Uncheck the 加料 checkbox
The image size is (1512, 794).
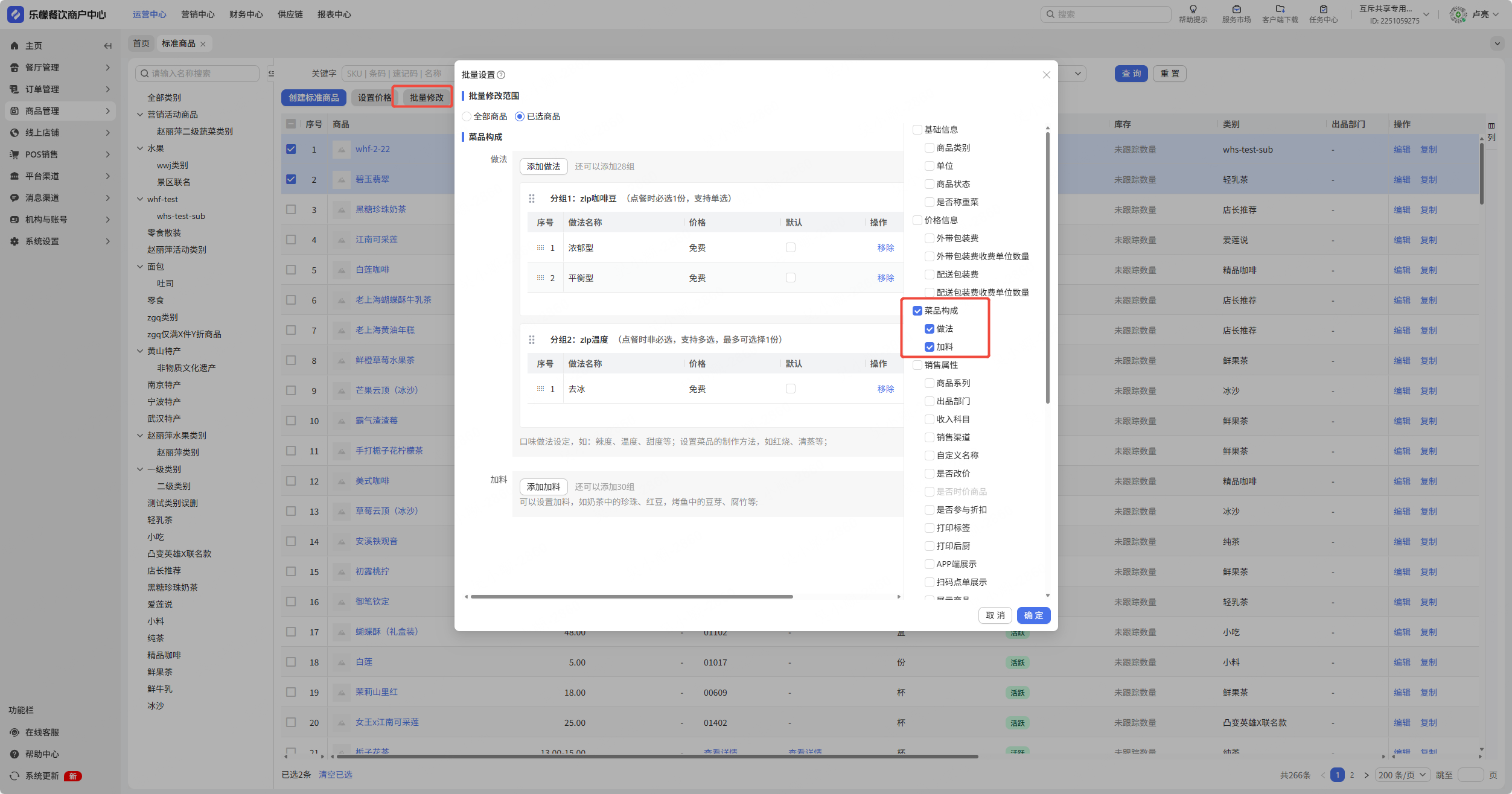pos(930,347)
